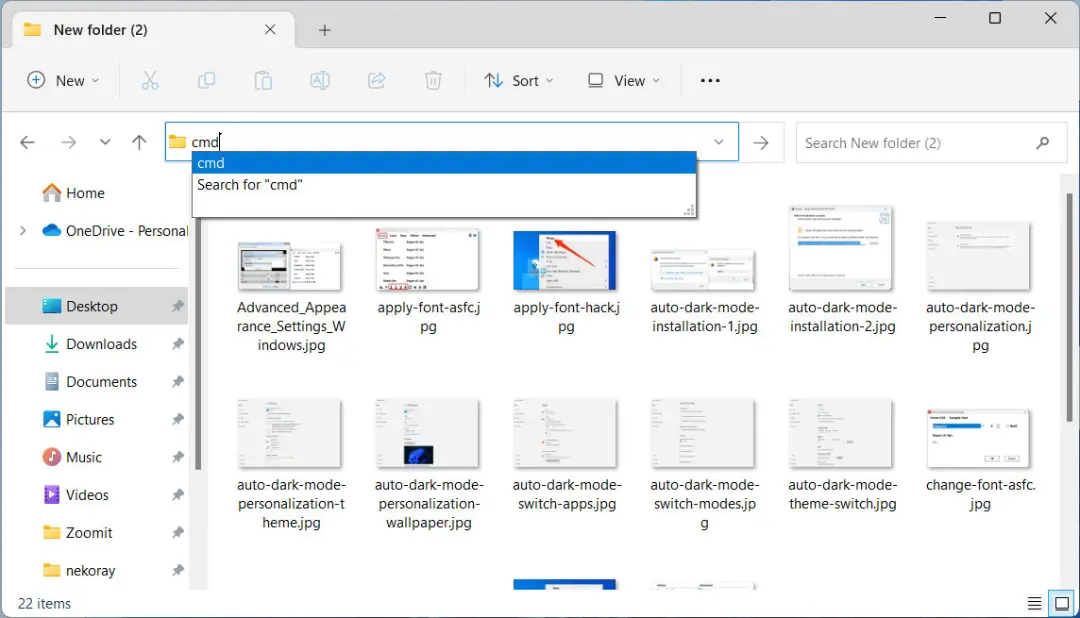Click the Rename icon in toolbar

(320, 81)
